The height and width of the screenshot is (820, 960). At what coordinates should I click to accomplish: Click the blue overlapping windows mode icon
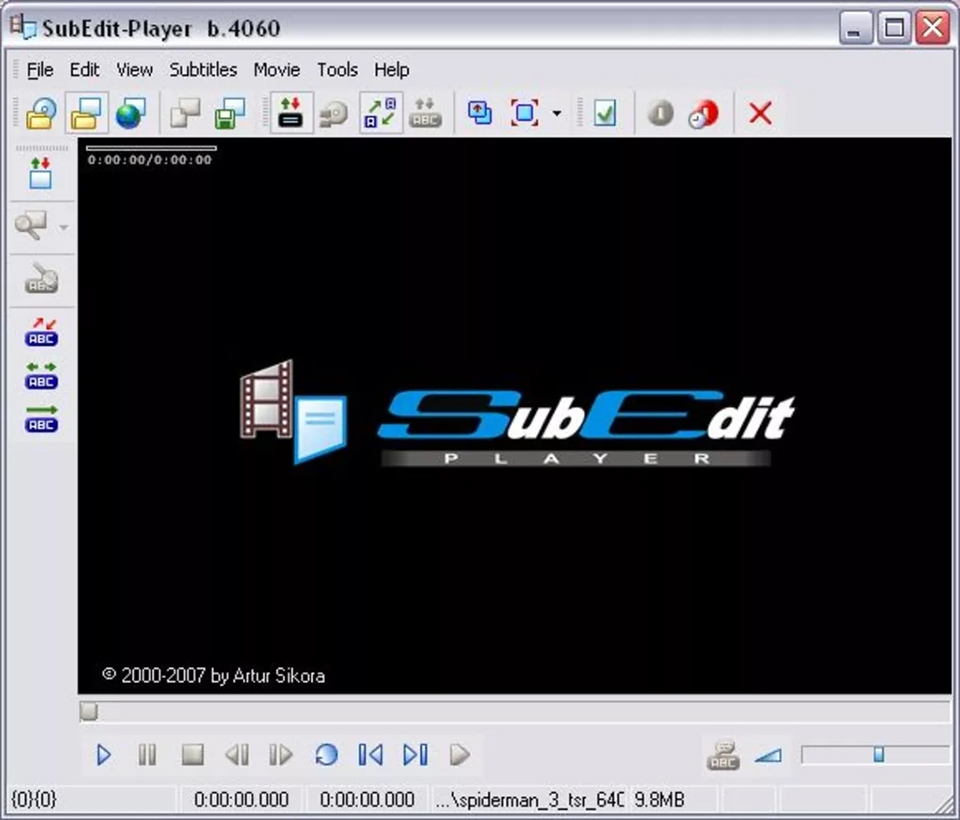pos(479,113)
